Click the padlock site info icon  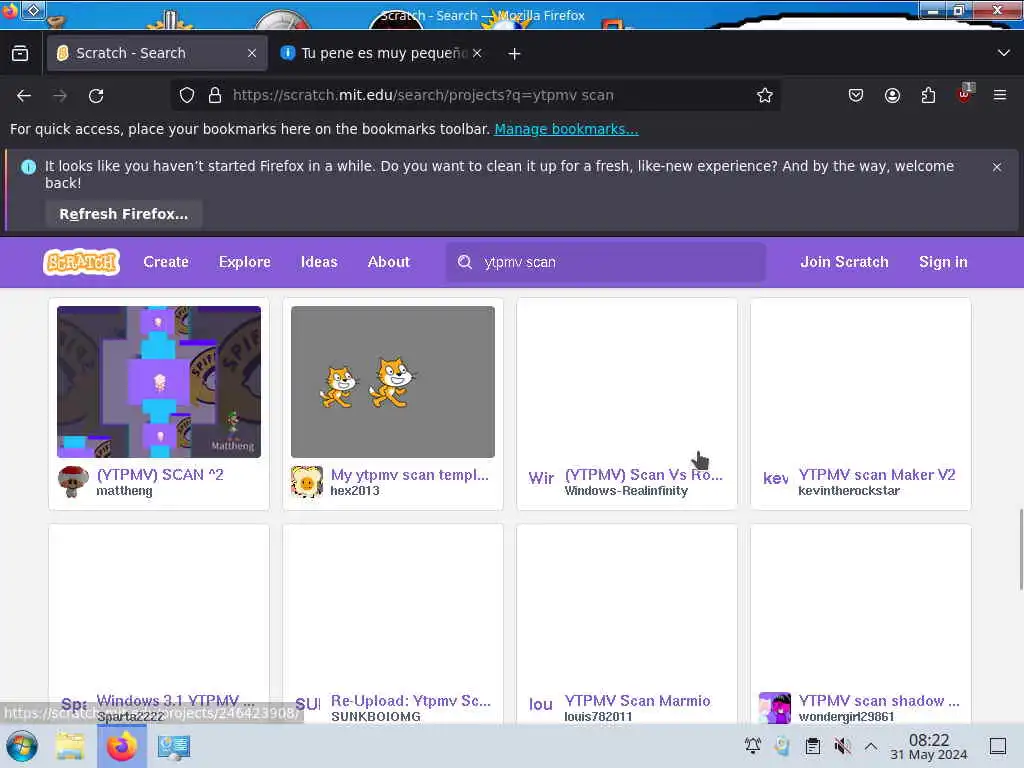pyautogui.click(x=215, y=95)
